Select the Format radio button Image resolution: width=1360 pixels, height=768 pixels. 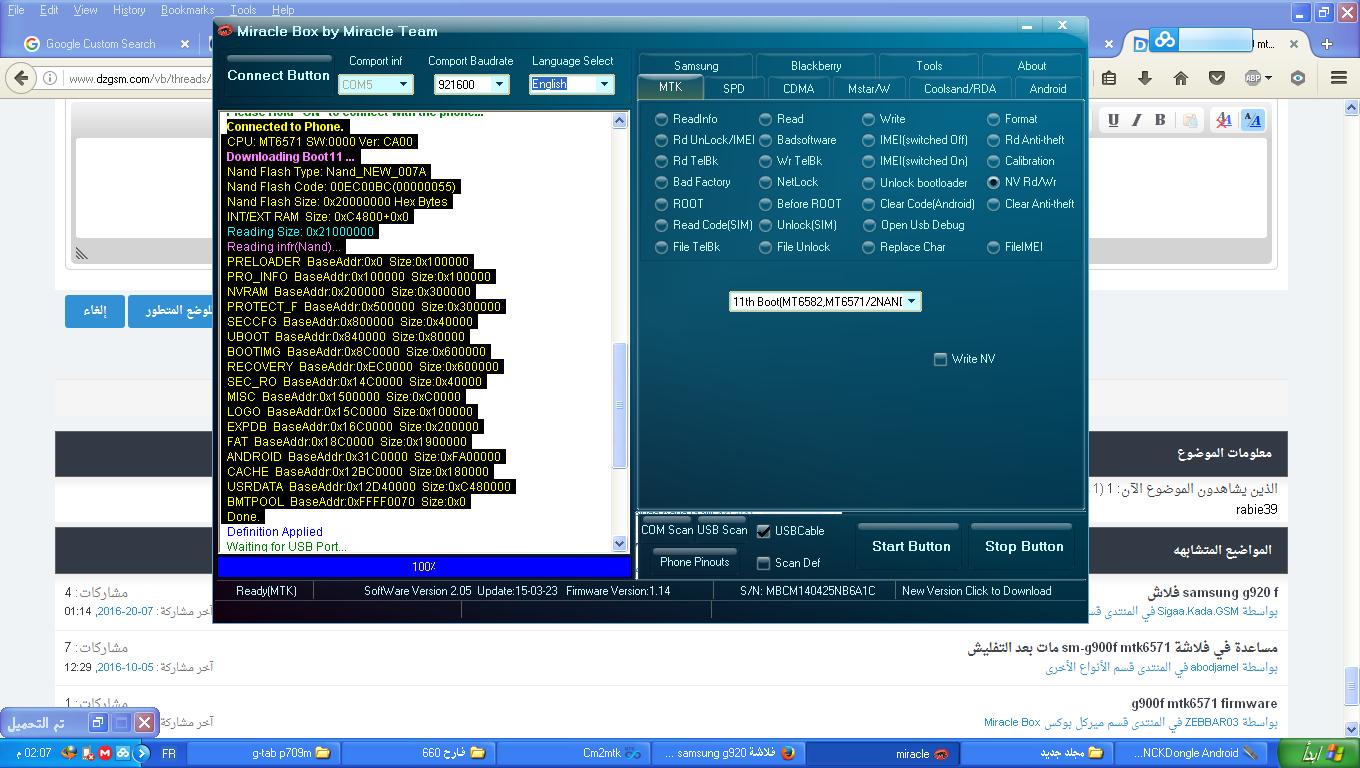pyautogui.click(x=993, y=119)
